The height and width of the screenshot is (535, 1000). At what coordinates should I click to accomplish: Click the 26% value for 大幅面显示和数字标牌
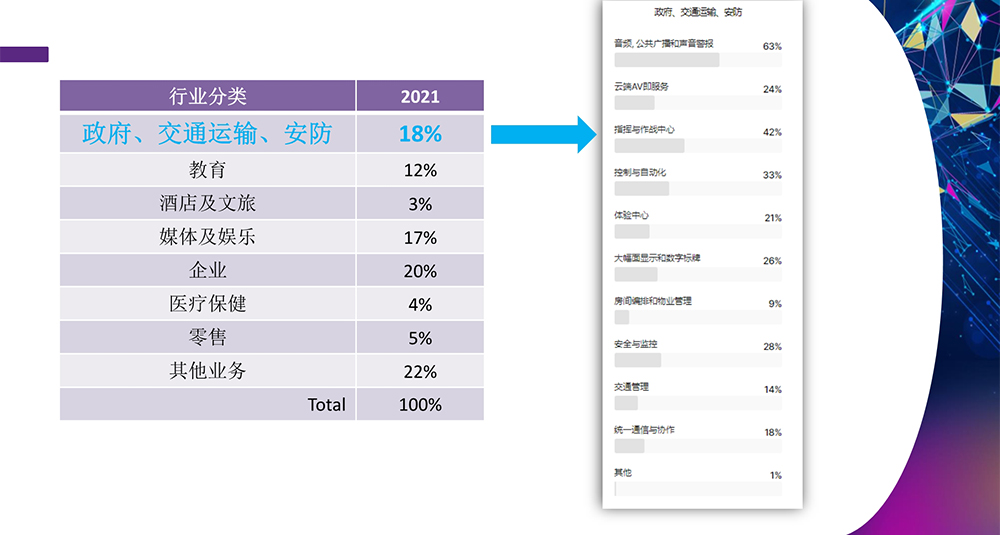click(x=771, y=261)
